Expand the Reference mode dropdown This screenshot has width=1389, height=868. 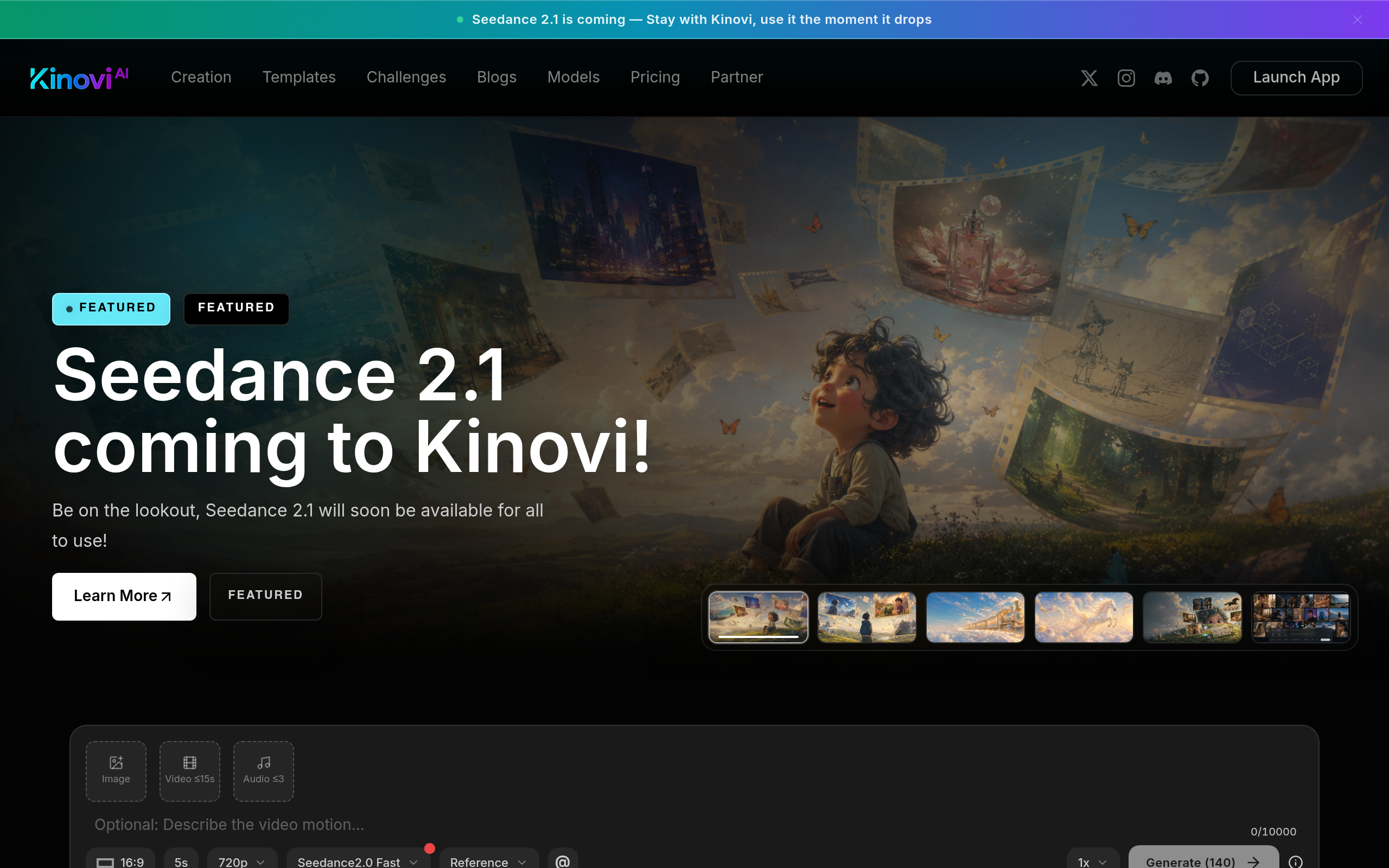tap(489, 861)
